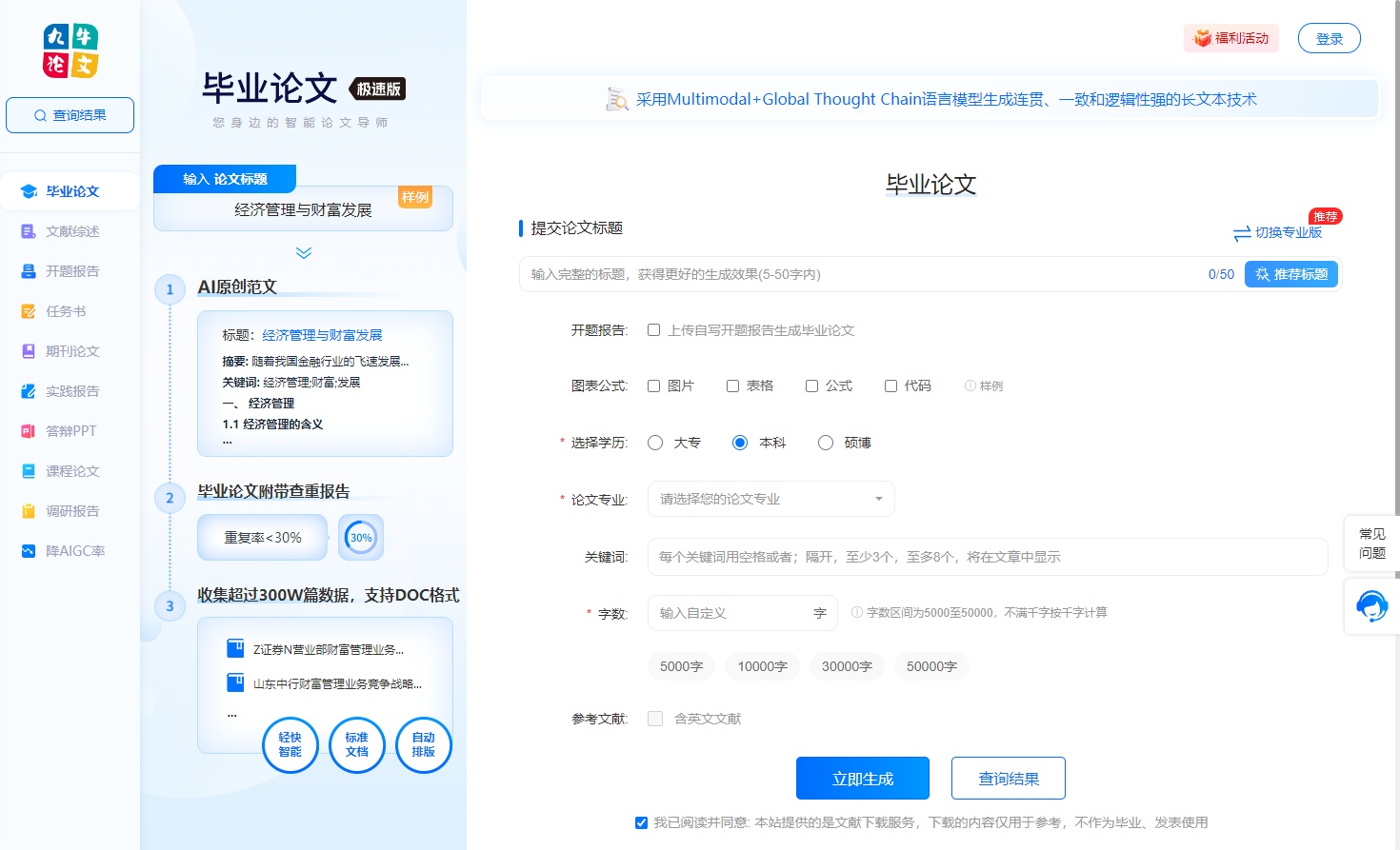This screenshot has width=1400, height=850.
Task: Click the 样例 tag on the title card
Action: pos(415,197)
